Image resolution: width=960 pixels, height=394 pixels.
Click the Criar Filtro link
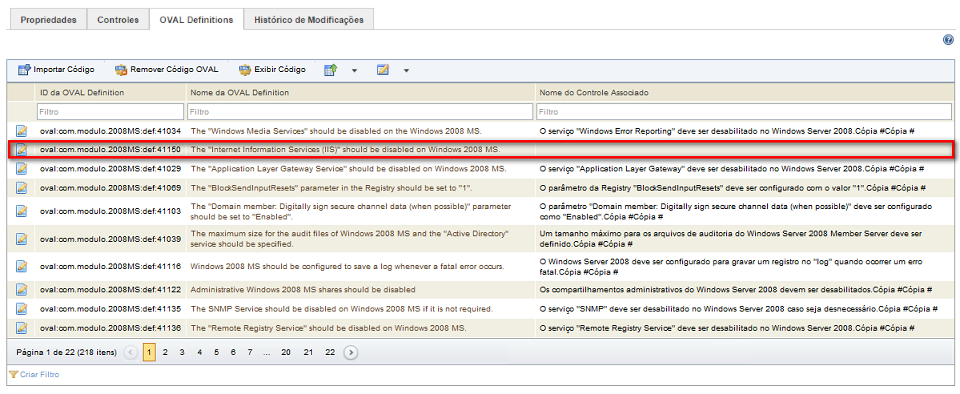click(x=40, y=374)
